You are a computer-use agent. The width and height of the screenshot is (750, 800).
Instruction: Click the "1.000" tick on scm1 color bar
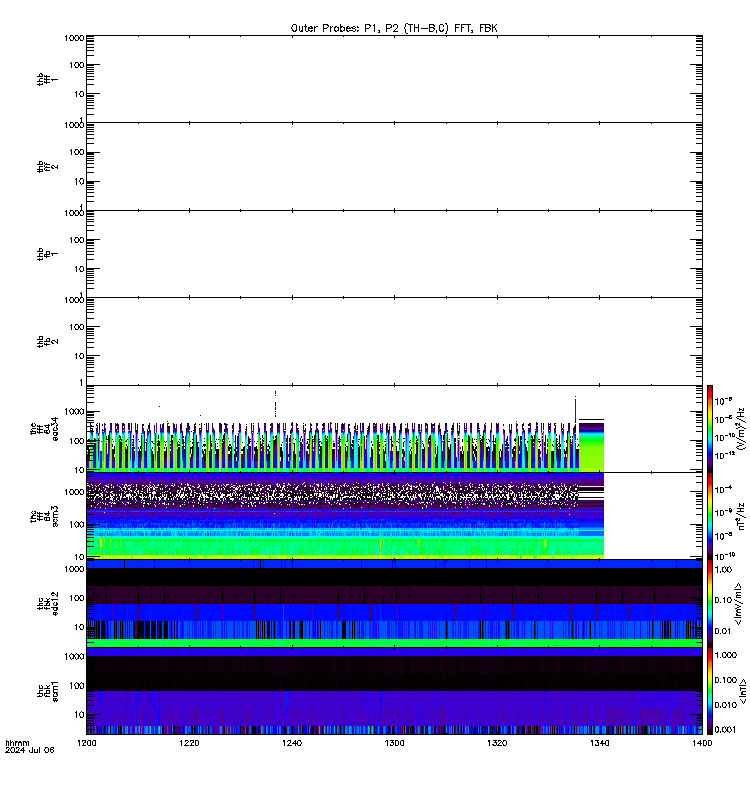(726, 655)
